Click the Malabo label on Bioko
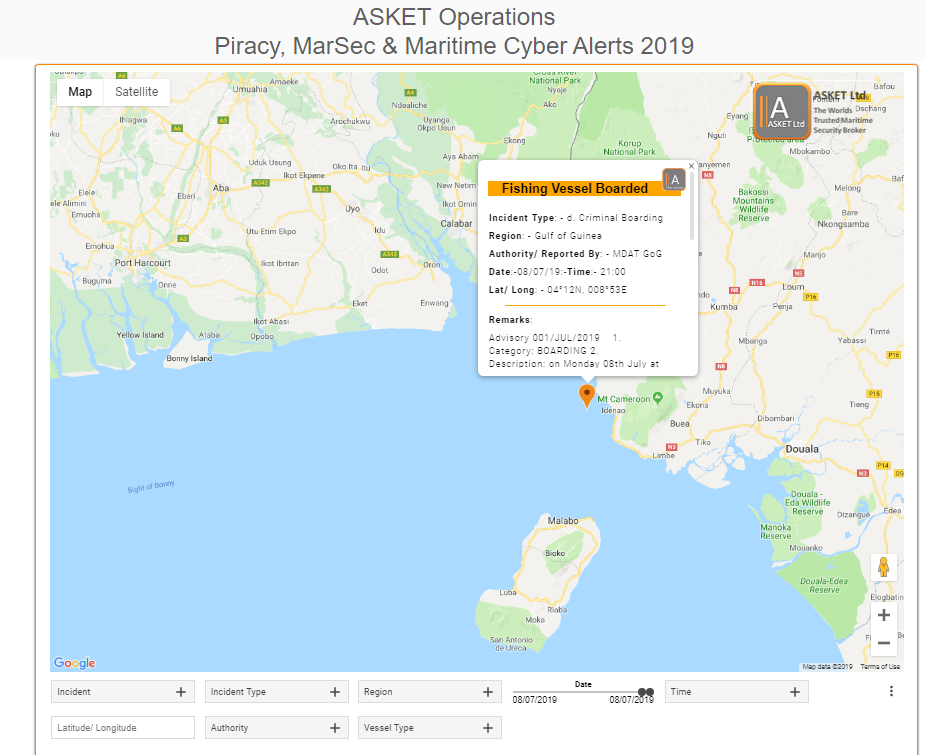Viewport: 926px width, 755px height. pyautogui.click(x=563, y=520)
